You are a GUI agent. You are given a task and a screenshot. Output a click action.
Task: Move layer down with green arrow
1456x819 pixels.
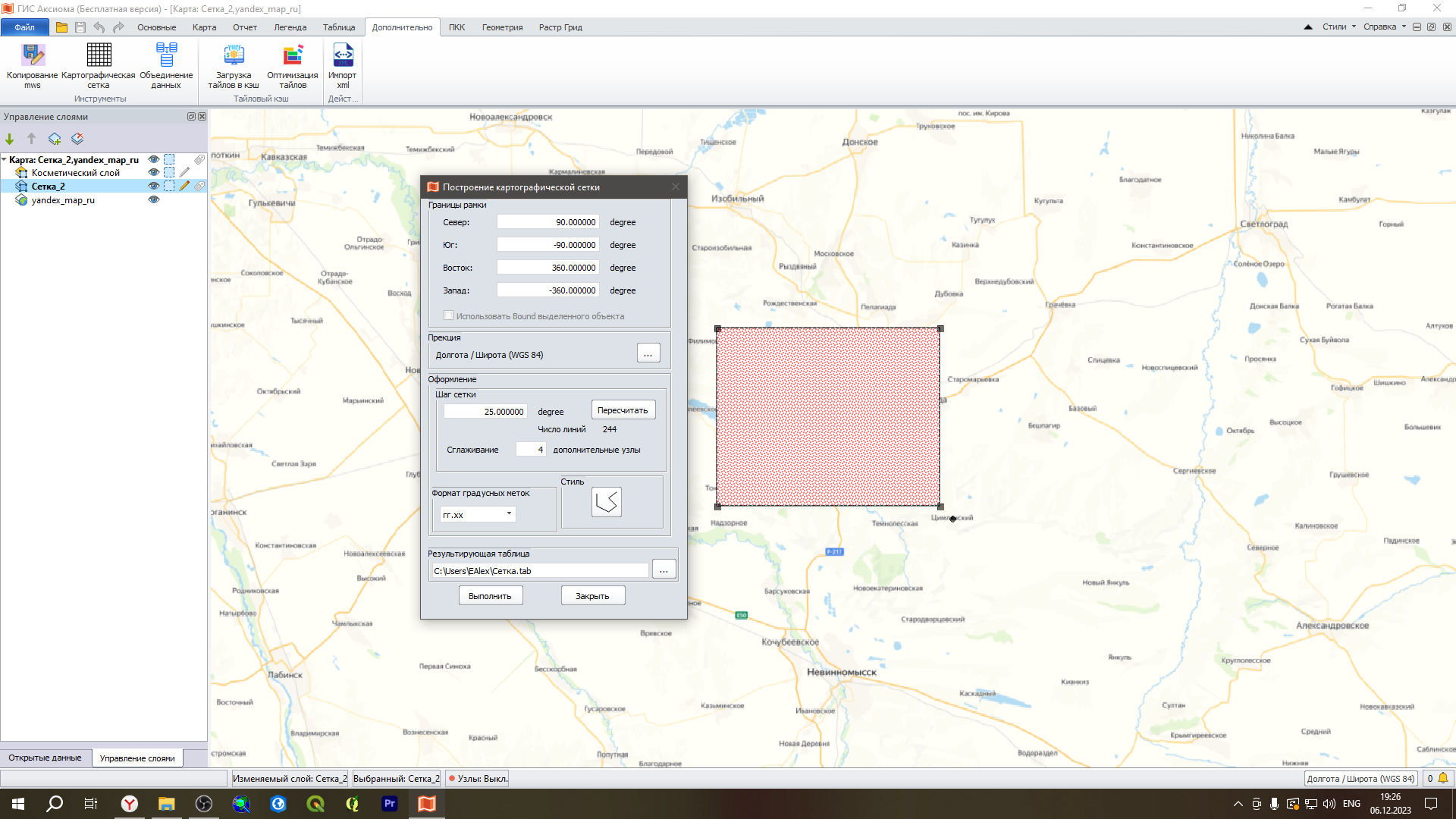pos(10,139)
